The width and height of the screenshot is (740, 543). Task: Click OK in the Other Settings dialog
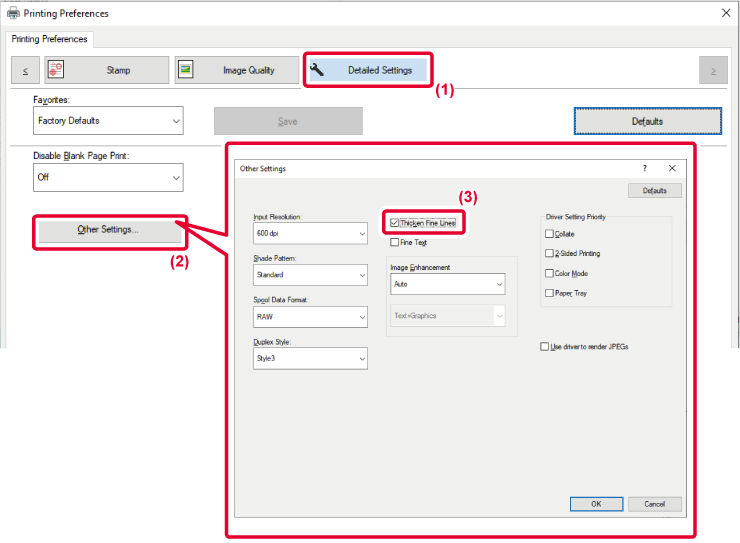coord(596,504)
